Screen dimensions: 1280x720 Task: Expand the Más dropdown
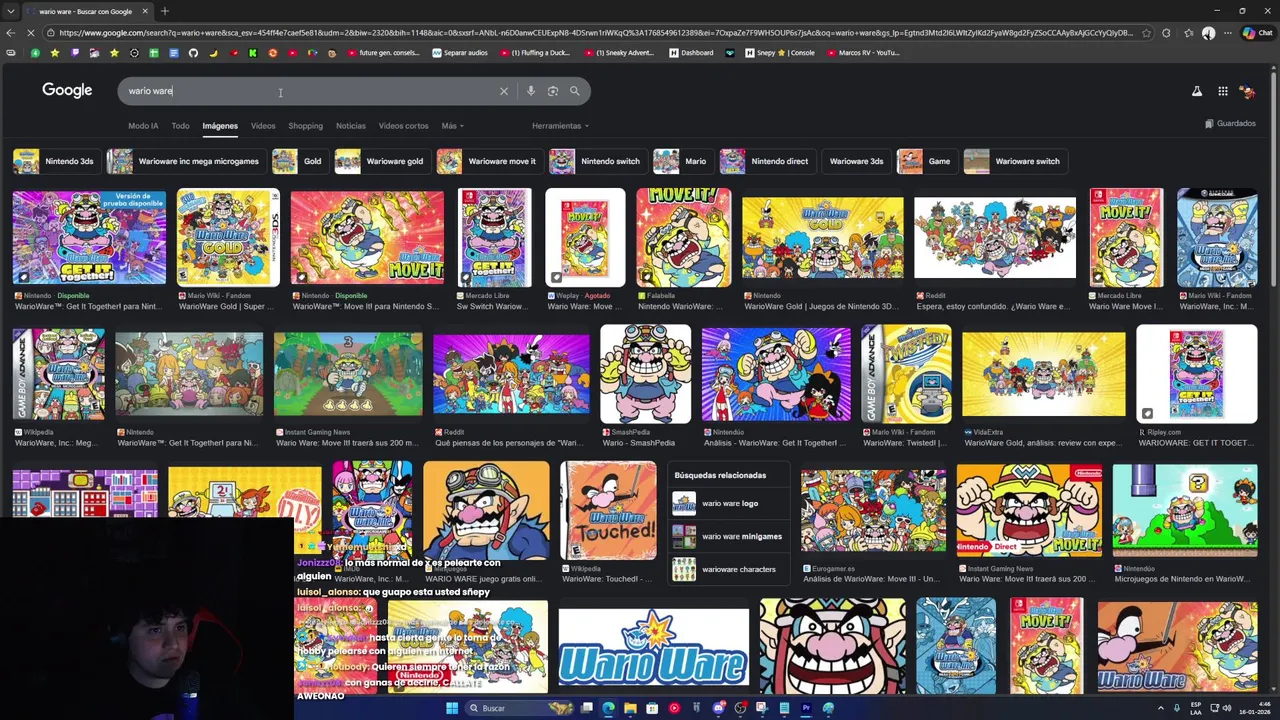(x=453, y=126)
